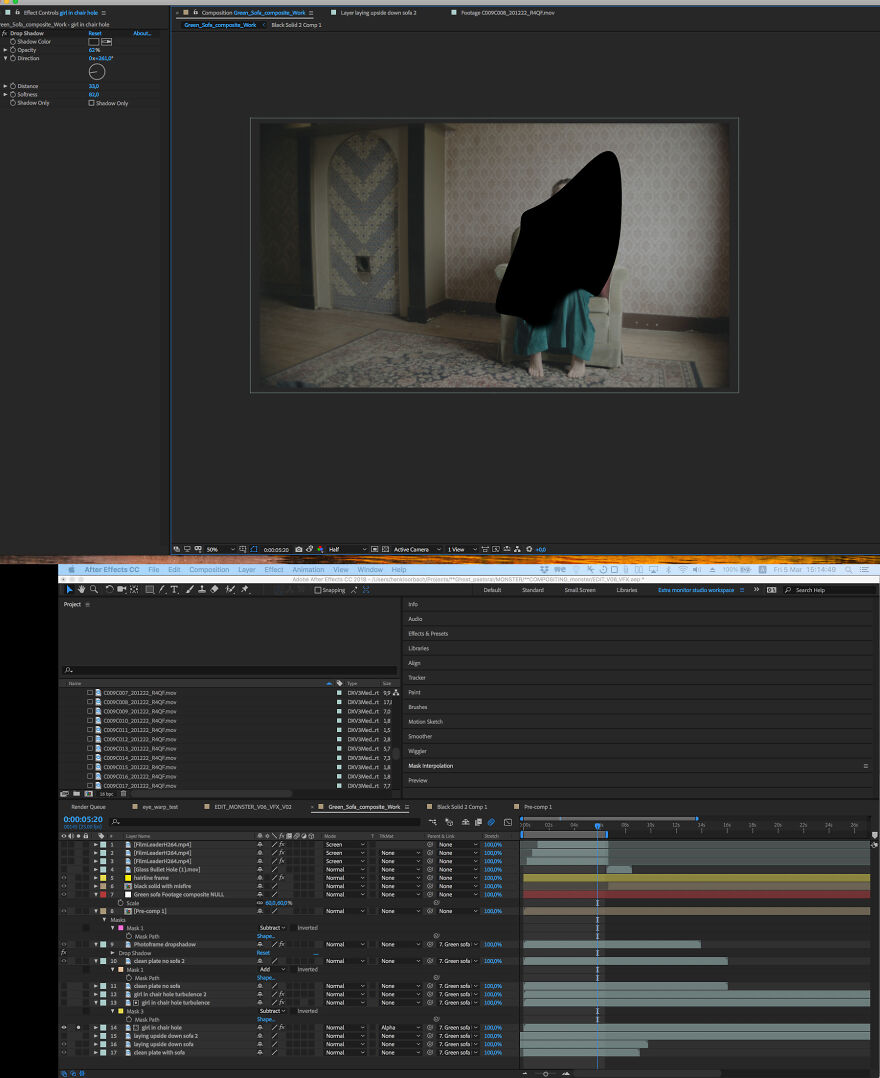The height and width of the screenshot is (1078, 880).
Task: Select the Pen tool in toolbar
Action: pyautogui.click(x=162, y=590)
